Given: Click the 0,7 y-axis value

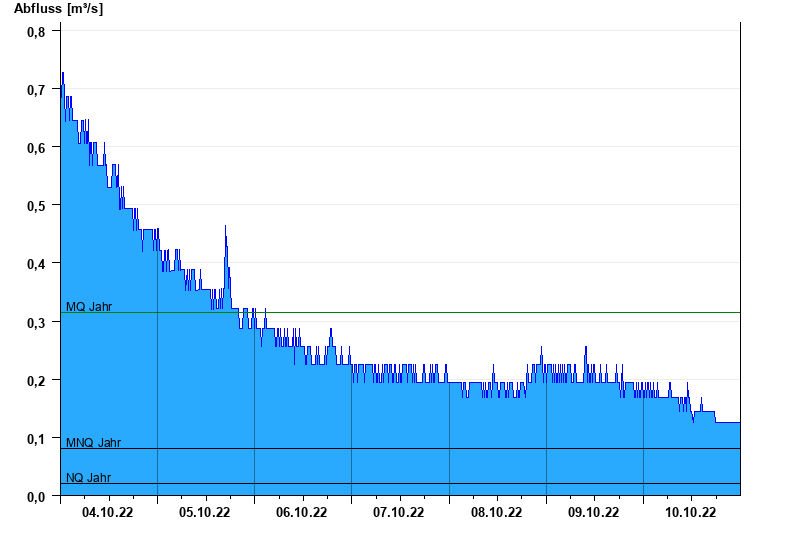Looking at the screenshot, I should (36, 90).
